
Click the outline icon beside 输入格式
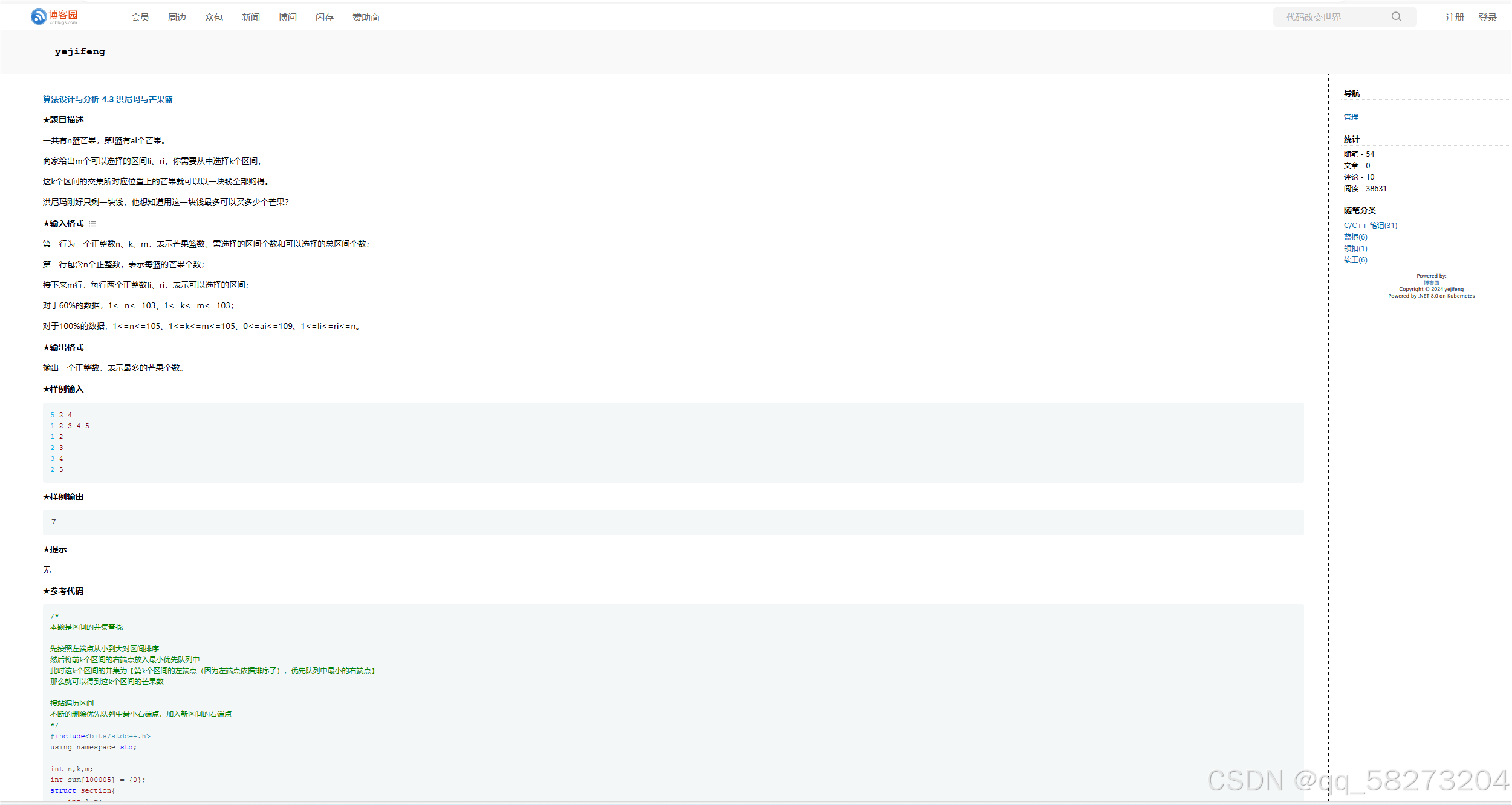[92, 224]
